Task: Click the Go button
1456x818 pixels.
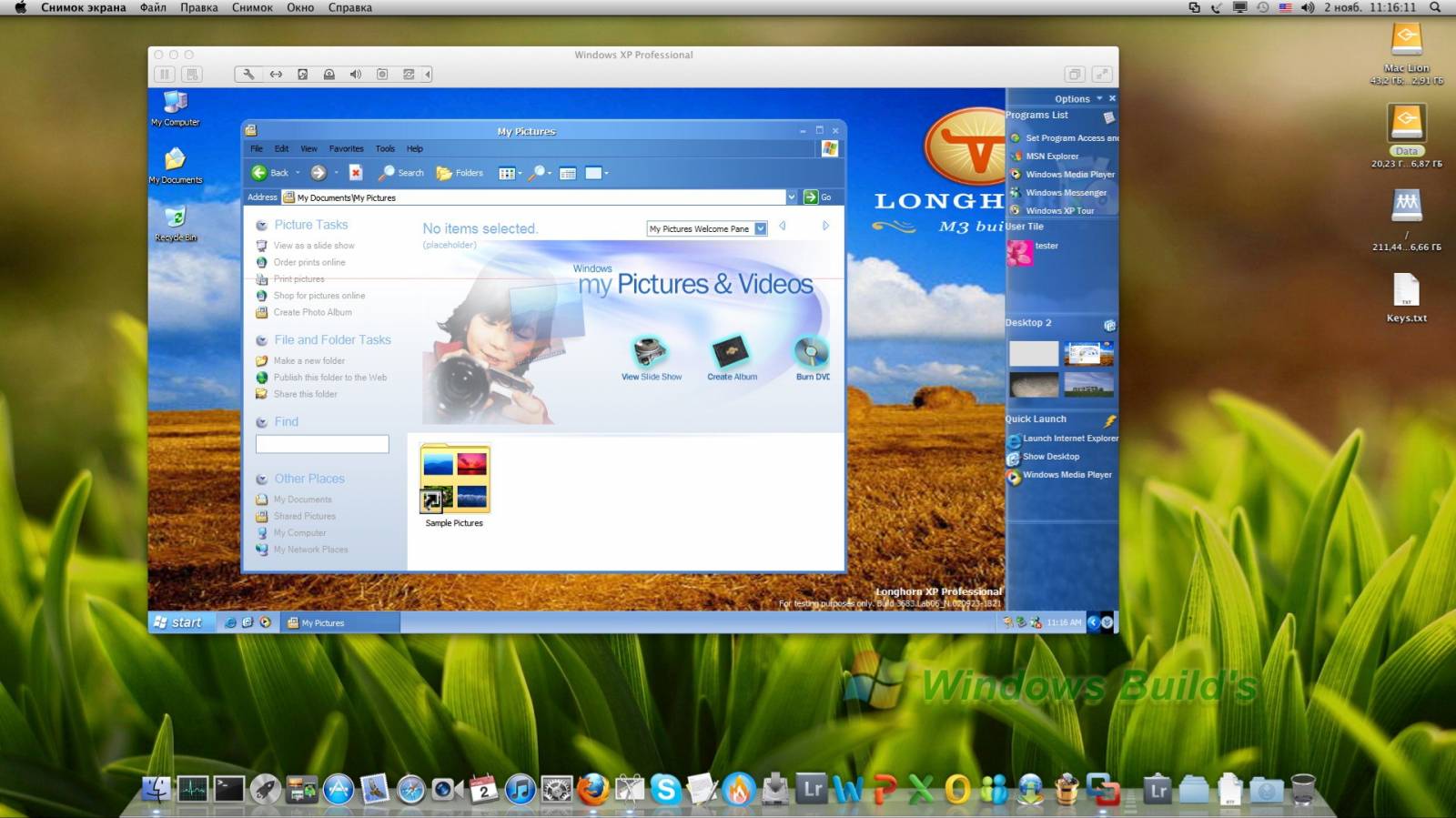Action: click(818, 197)
